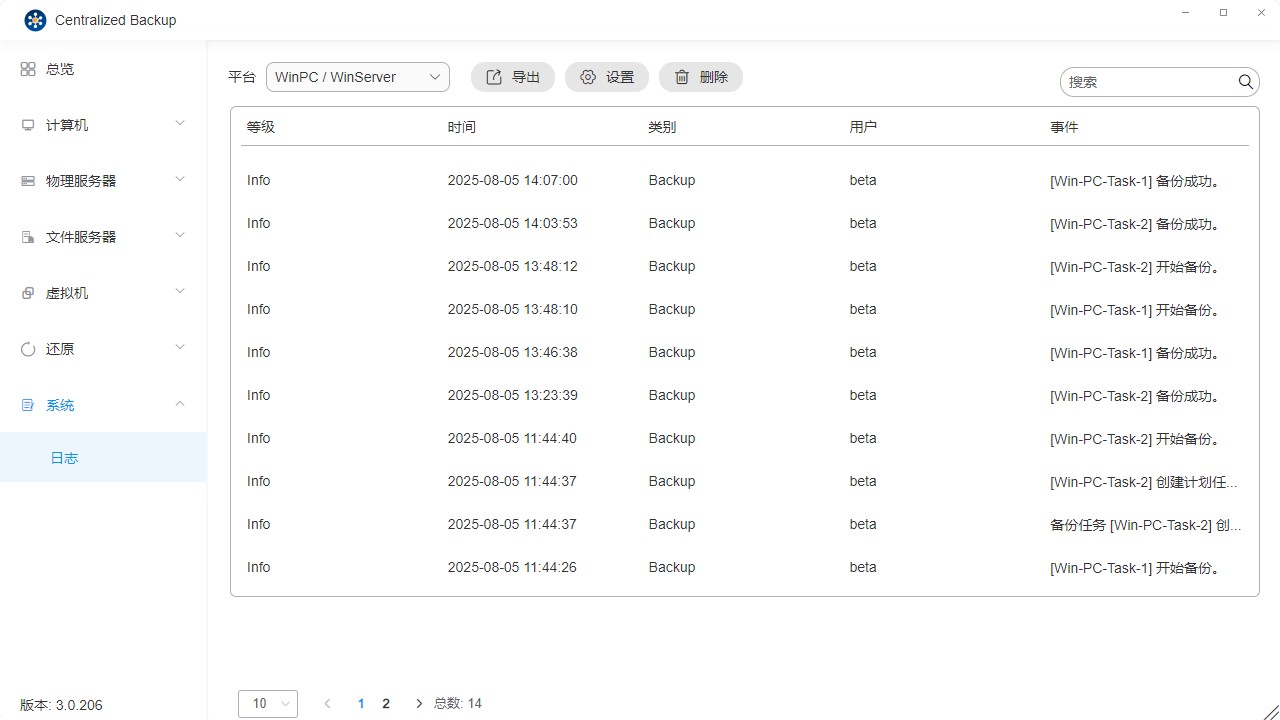Open the 还原 restore section
This screenshot has height=720, width=1280.
[27, 348]
